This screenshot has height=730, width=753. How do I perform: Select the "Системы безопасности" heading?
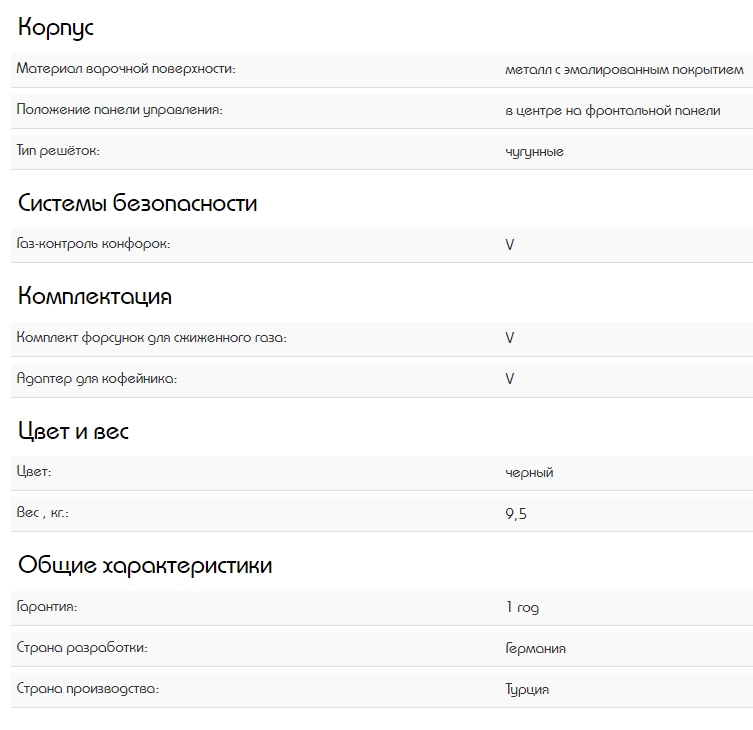click(138, 203)
